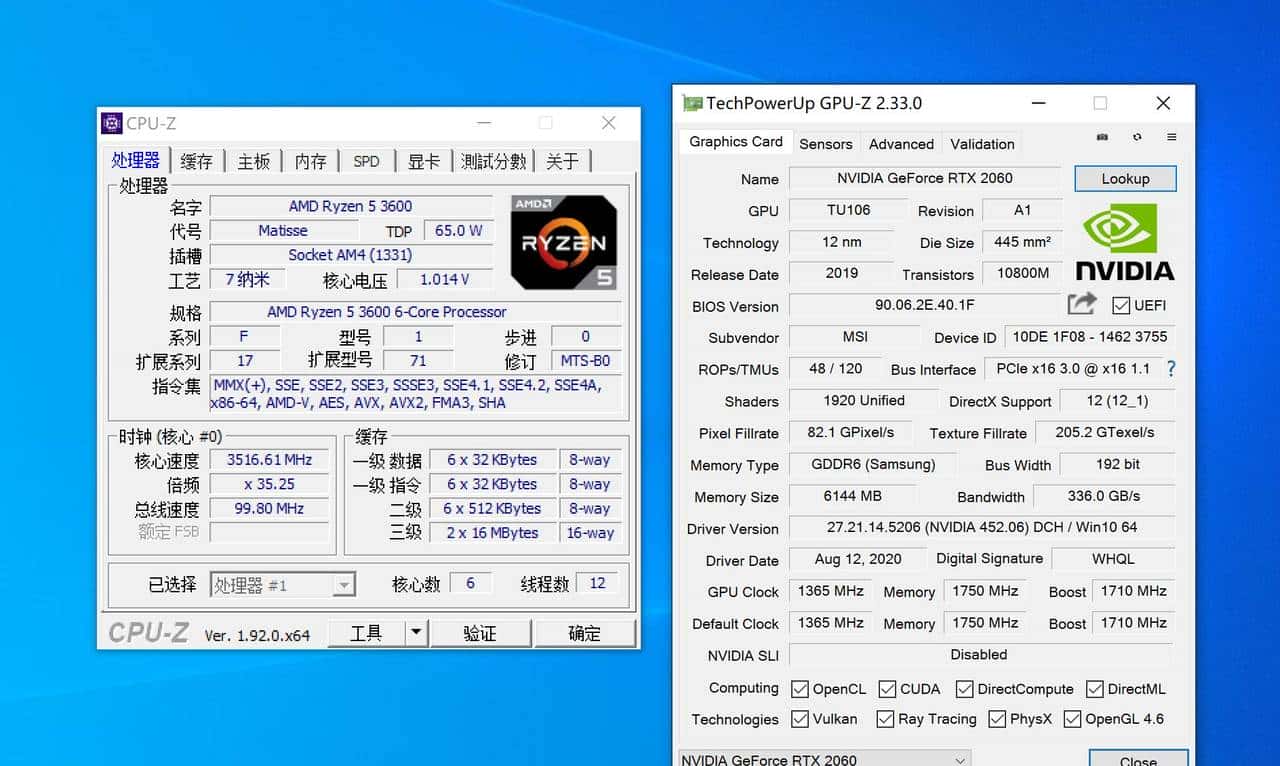Click the question mark beside Bus Interface

pos(1170,369)
